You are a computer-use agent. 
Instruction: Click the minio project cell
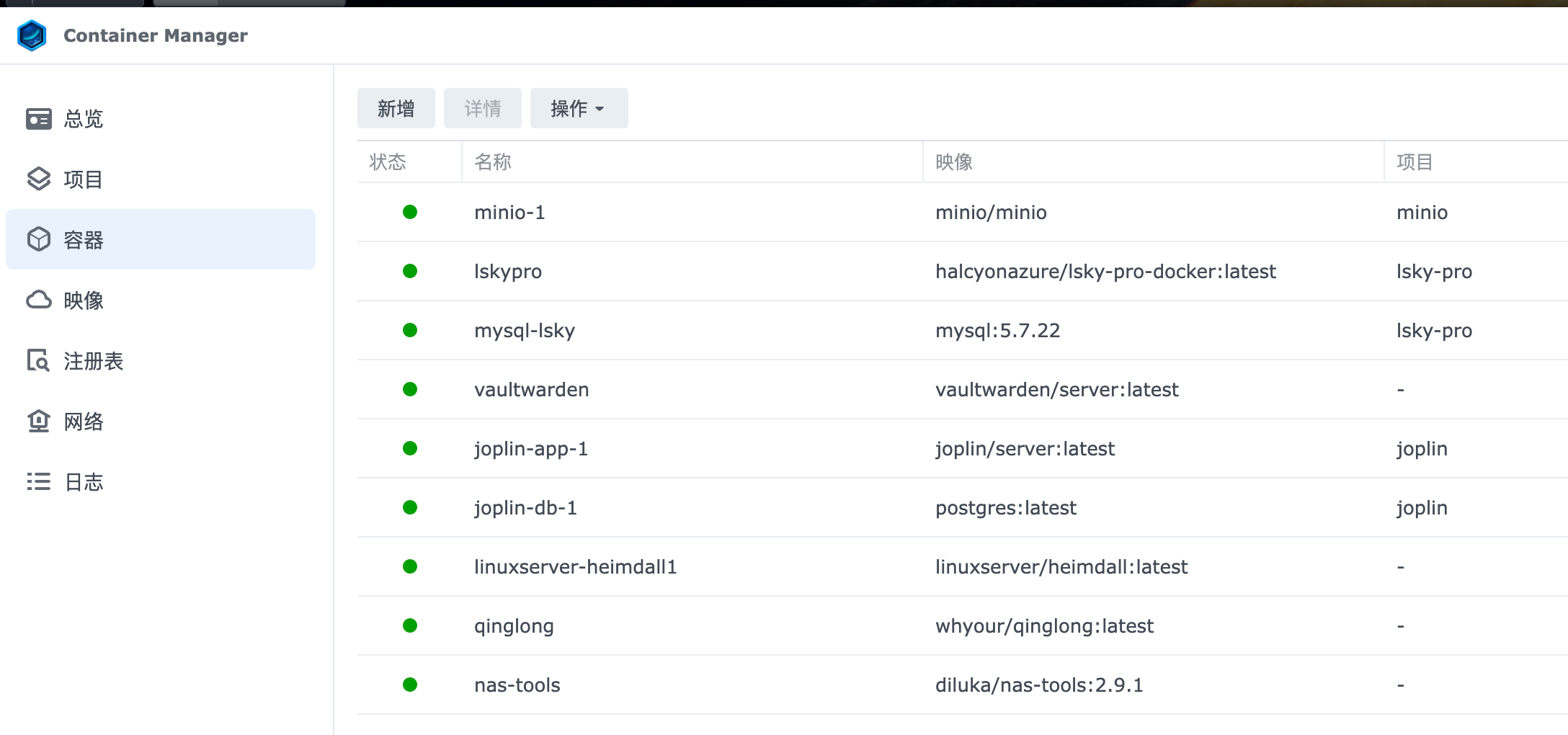[x=1422, y=213]
